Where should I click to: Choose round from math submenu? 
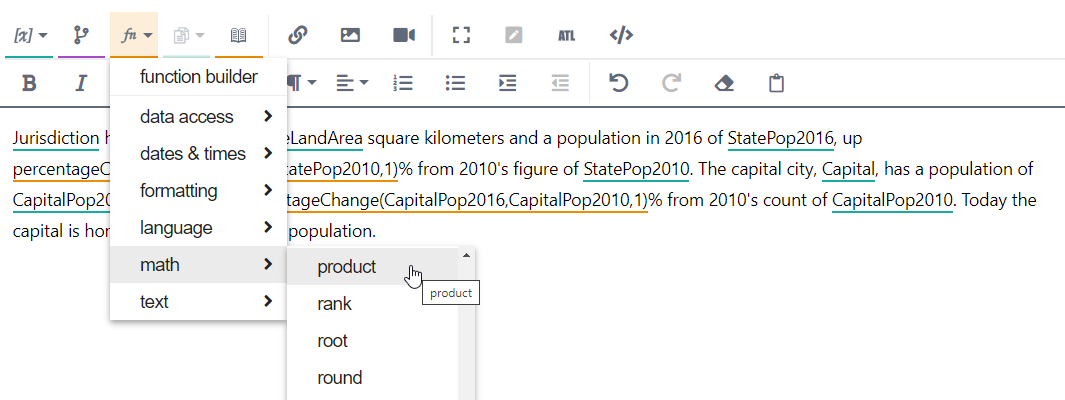coord(339,378)
